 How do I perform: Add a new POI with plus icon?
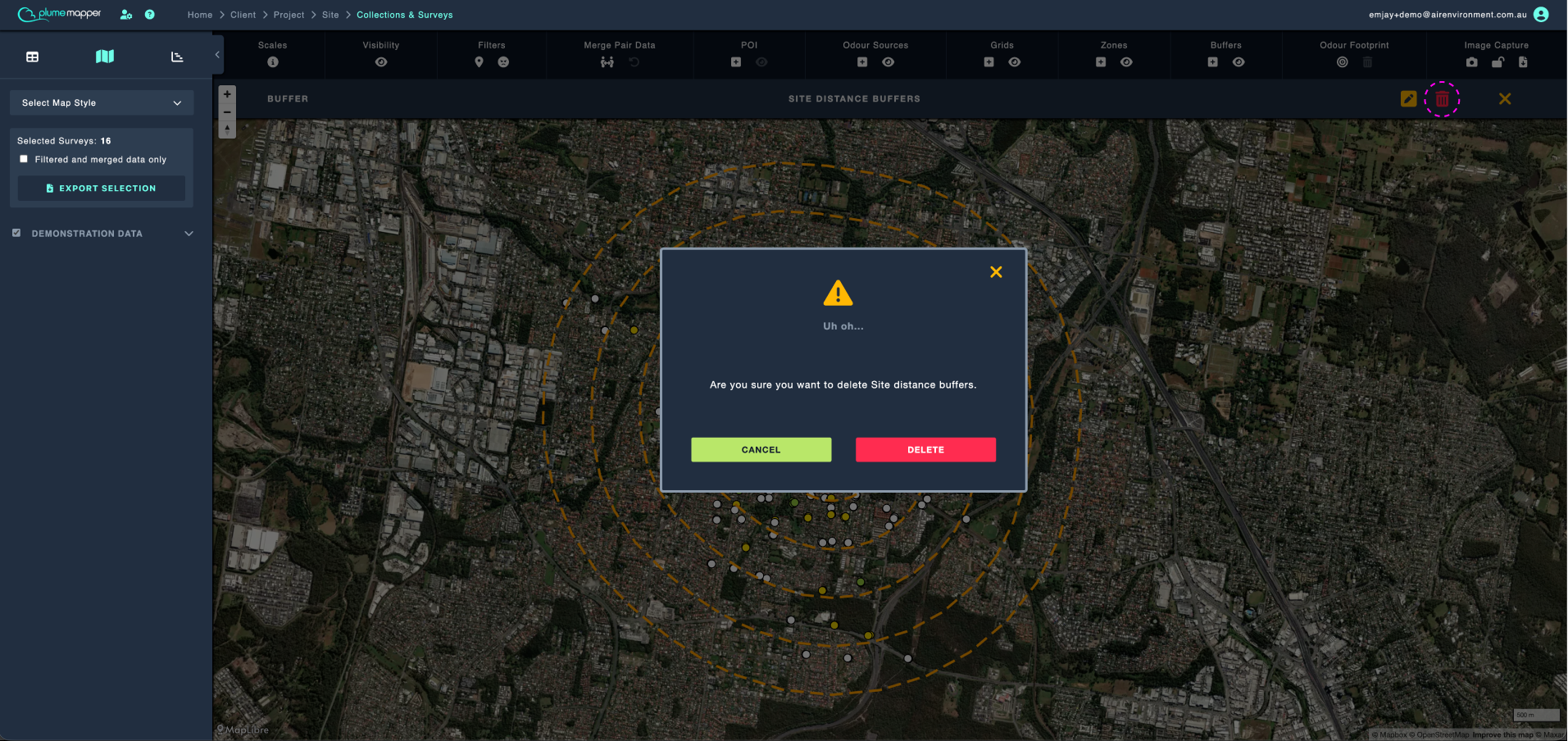tap(736, 62)
